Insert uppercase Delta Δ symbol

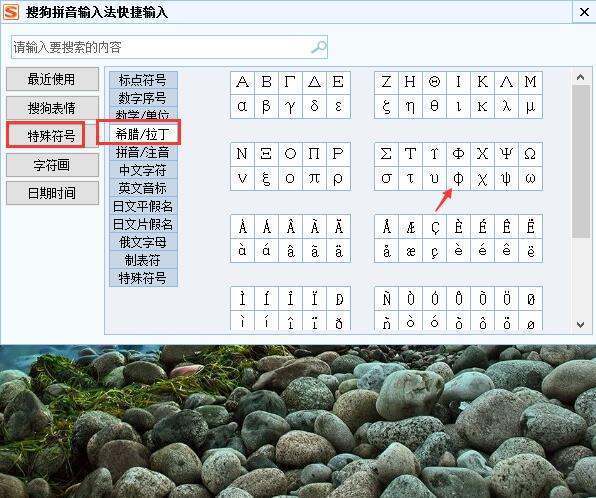click(x=314, y=82)
